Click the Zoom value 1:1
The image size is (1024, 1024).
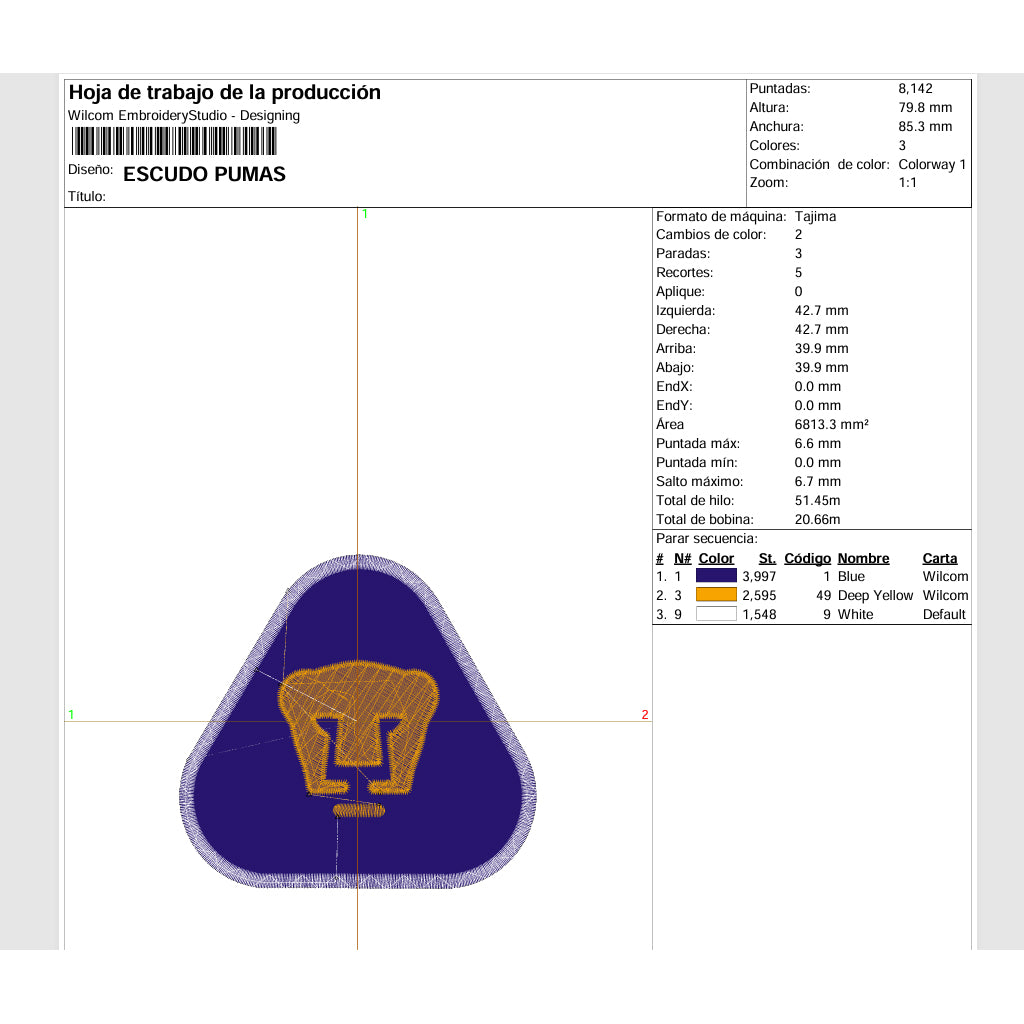coord(907,182)
